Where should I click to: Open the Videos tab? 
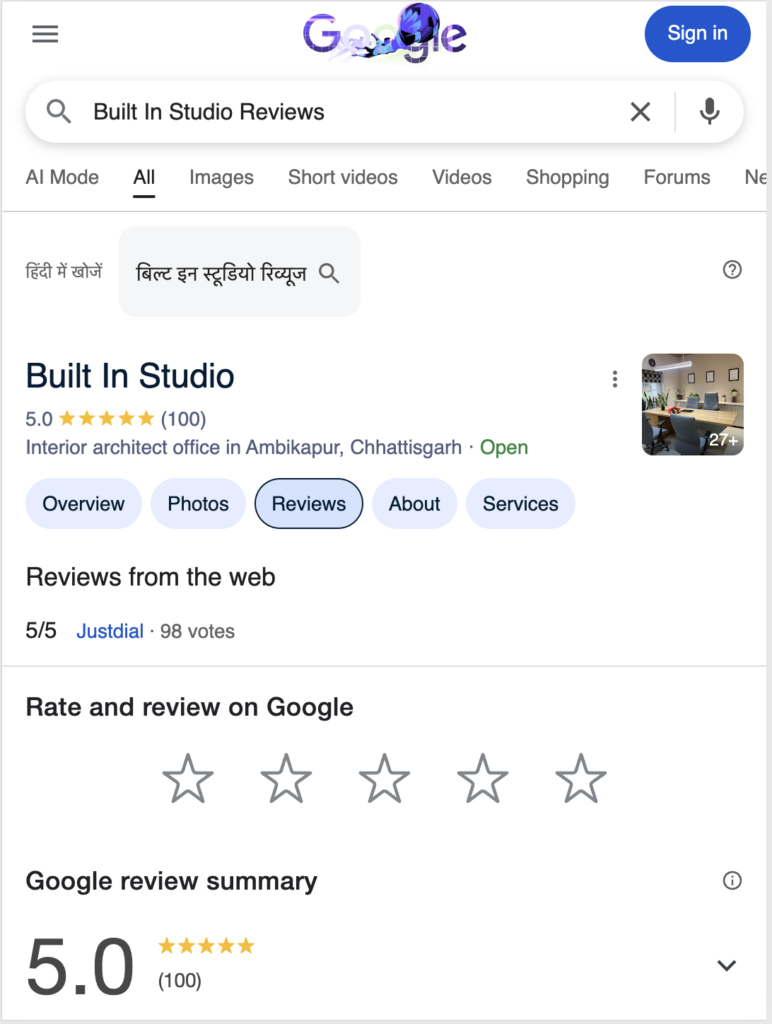462,178
